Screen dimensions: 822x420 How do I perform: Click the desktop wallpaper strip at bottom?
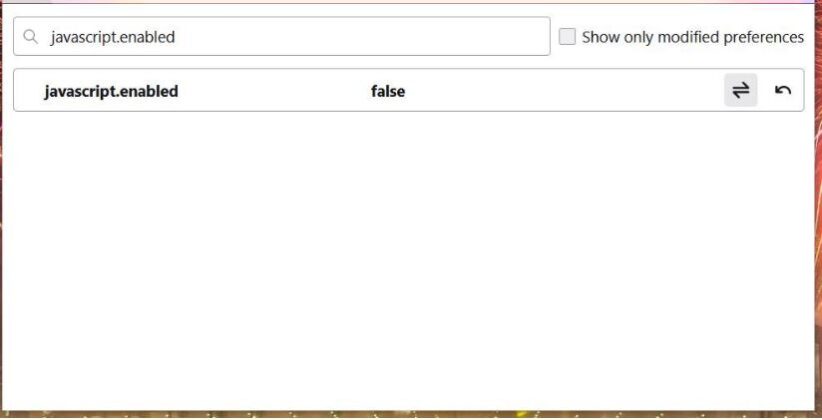(400, 413)
